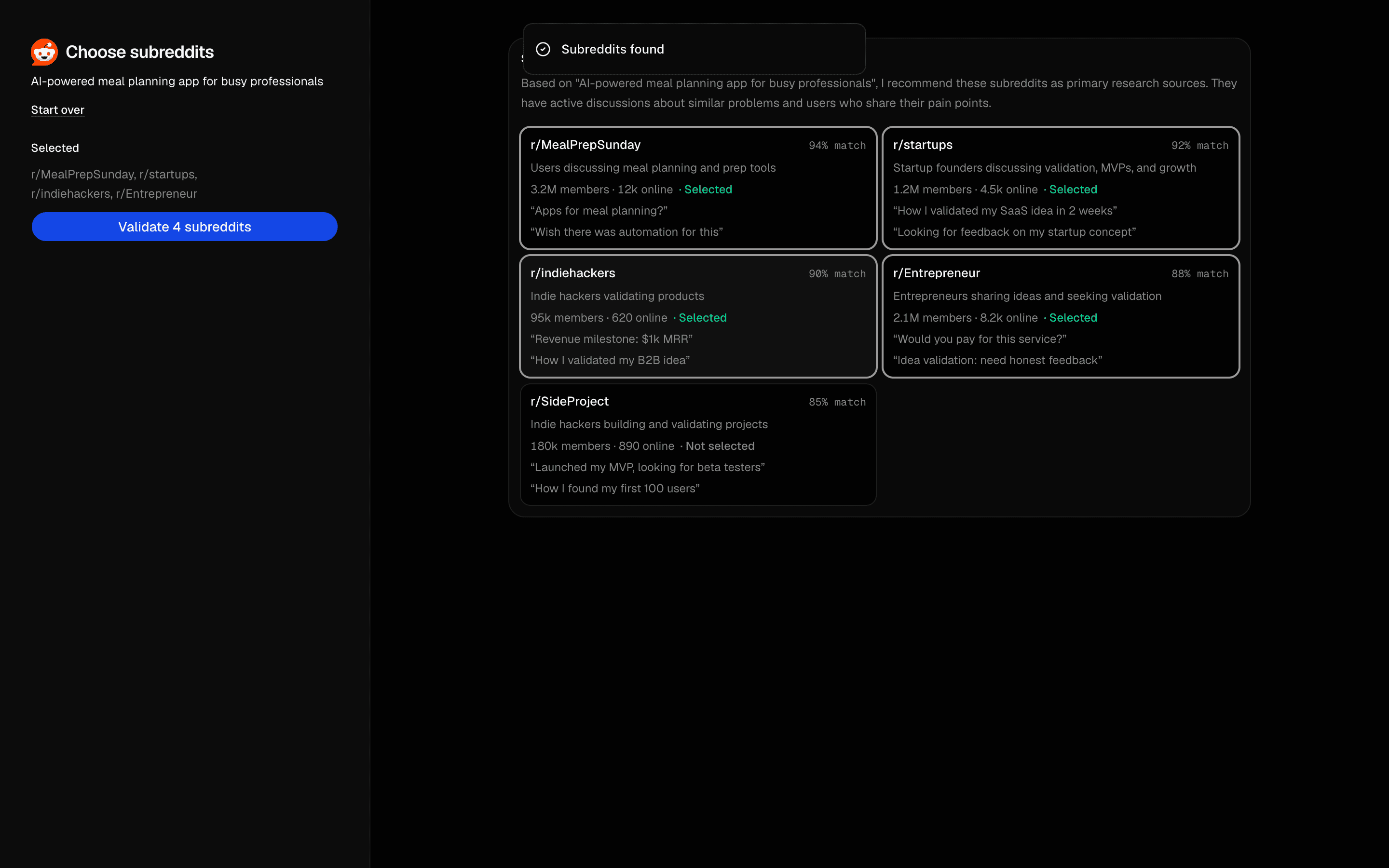Screen dimensions: 1389x868
Task: Click “Would you pay for this service?”
Action: tap(979, 339)
